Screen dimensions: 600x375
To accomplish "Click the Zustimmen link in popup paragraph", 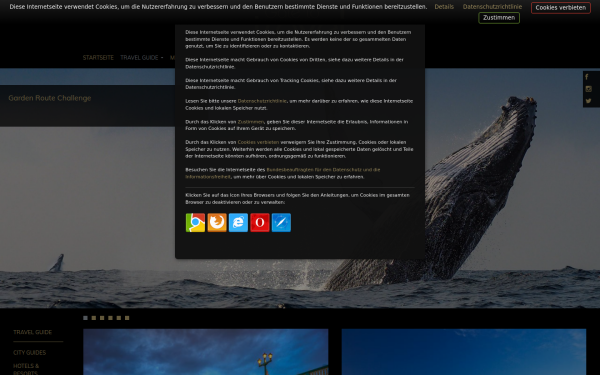I will pos(251,122).
